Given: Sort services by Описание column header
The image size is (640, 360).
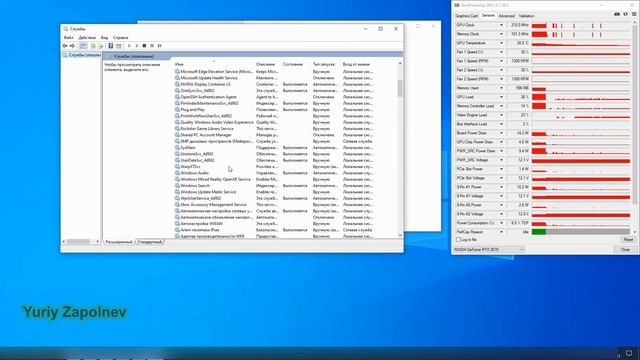Looking at the screenshot, I should pyautogui.click(x=267, y=64).
